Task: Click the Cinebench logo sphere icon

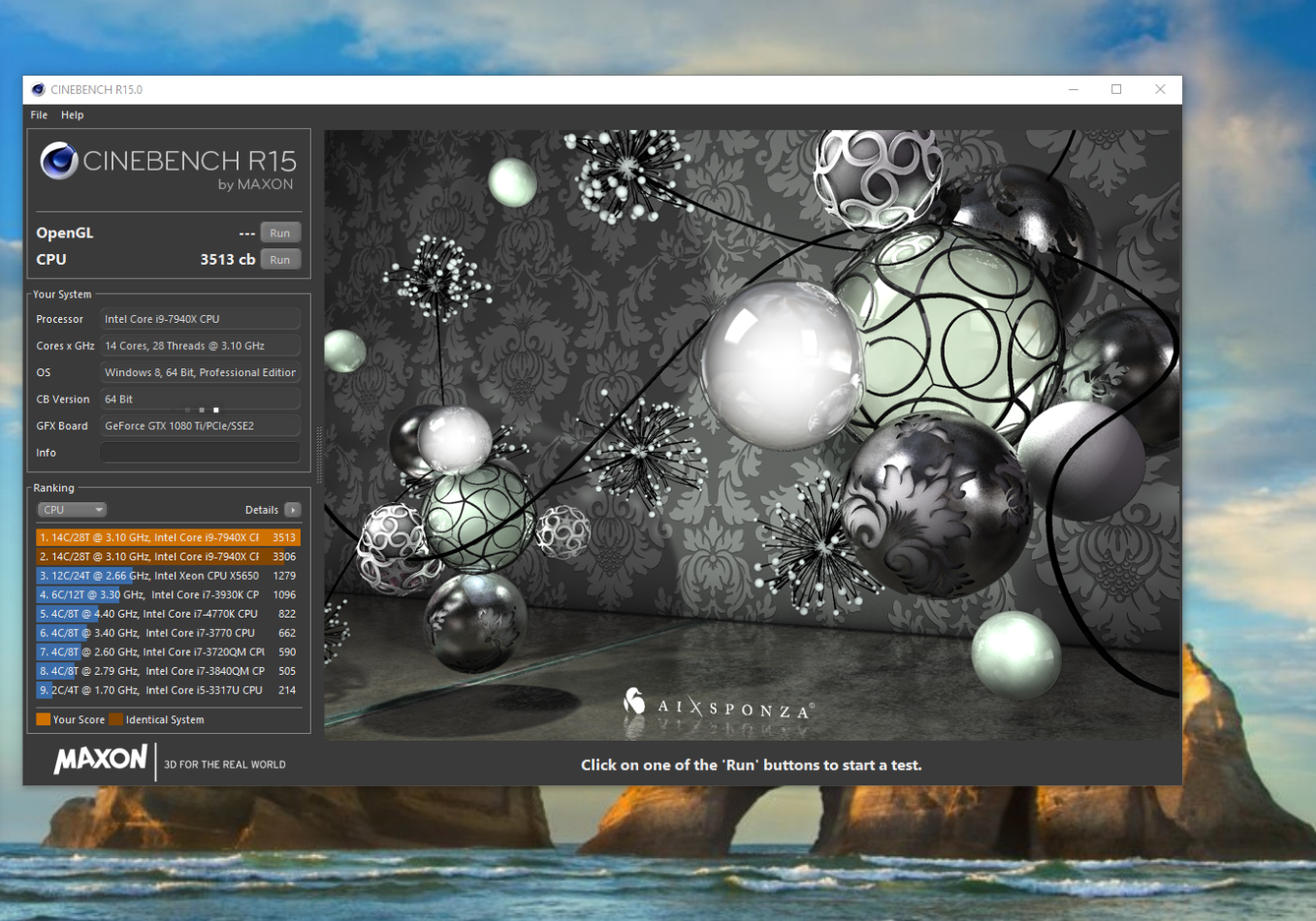Action: coord(58,161)
